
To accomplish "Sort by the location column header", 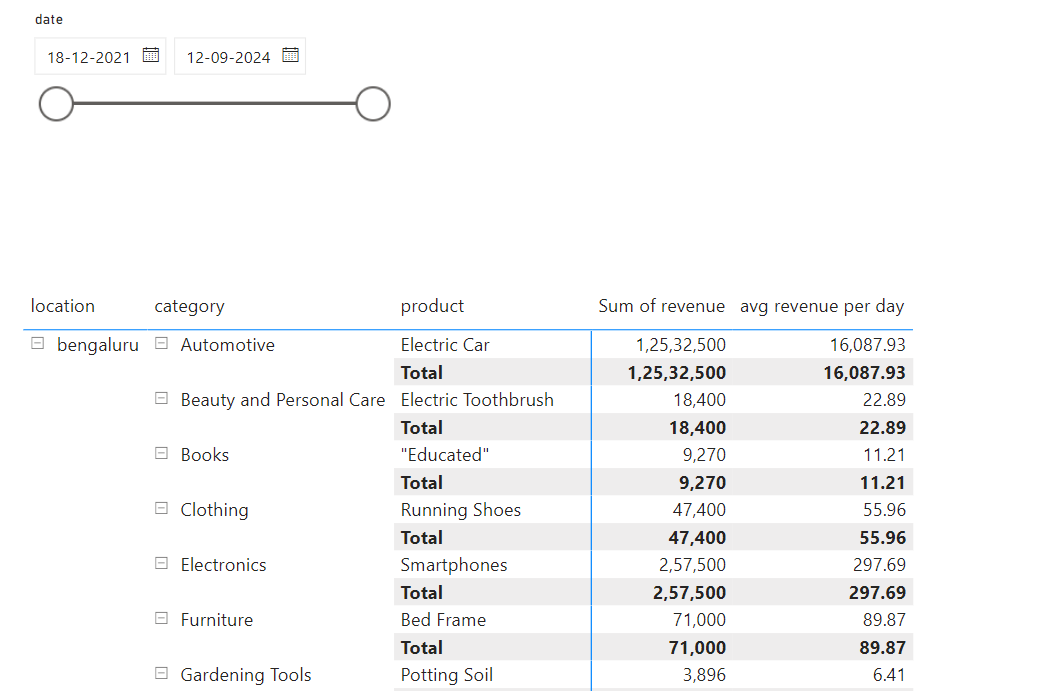I will (x=62, y=306).
